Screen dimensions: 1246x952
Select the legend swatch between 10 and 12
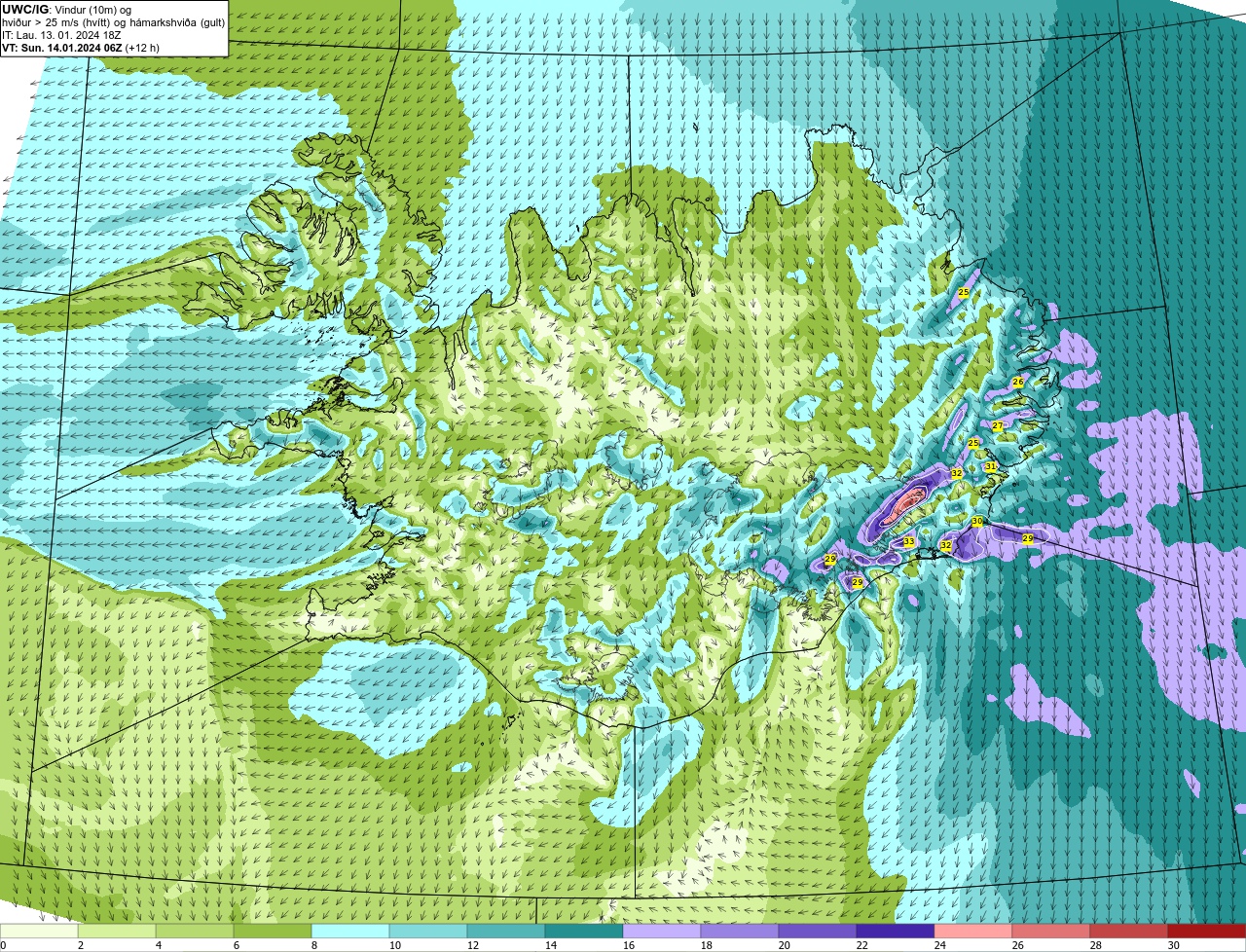[428, 931]
